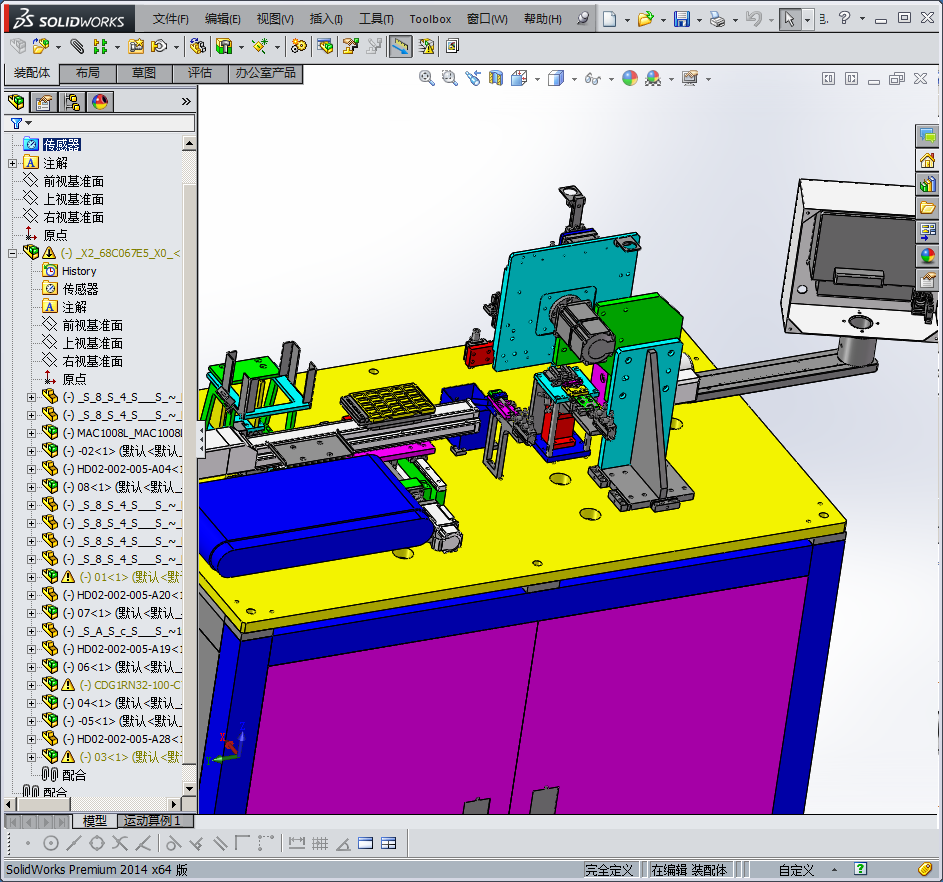Open the Toolbox menu
The image size is (943, 882).
(430, 19)
